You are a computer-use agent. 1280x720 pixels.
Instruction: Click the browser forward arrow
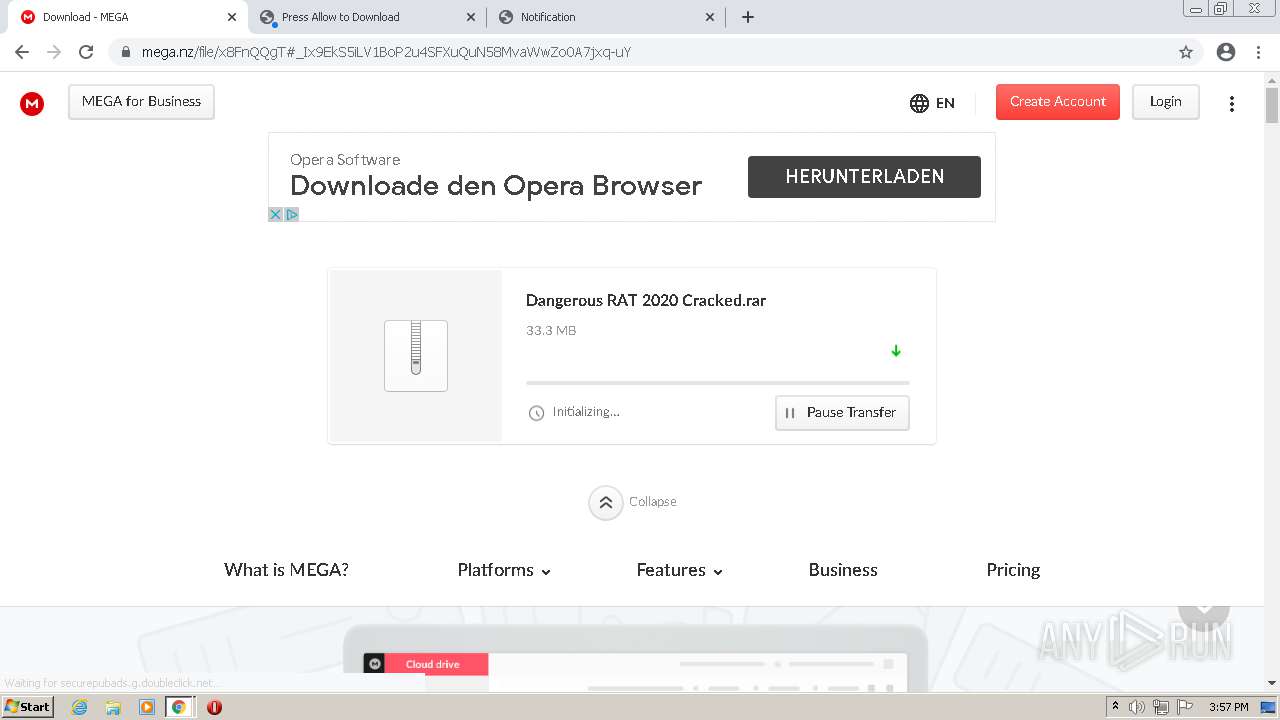point(54,52)
